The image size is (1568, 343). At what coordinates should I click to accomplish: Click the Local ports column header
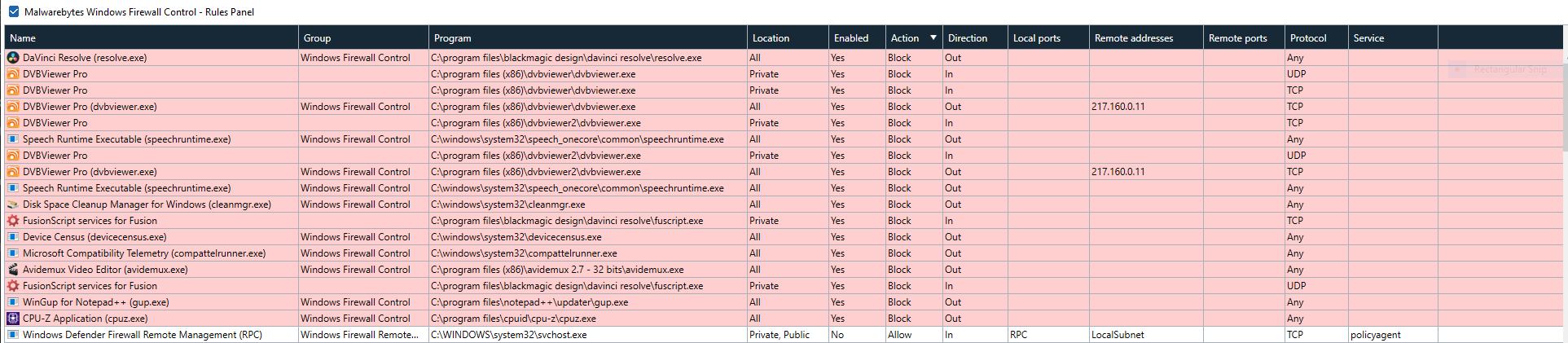coord(1048,38)
